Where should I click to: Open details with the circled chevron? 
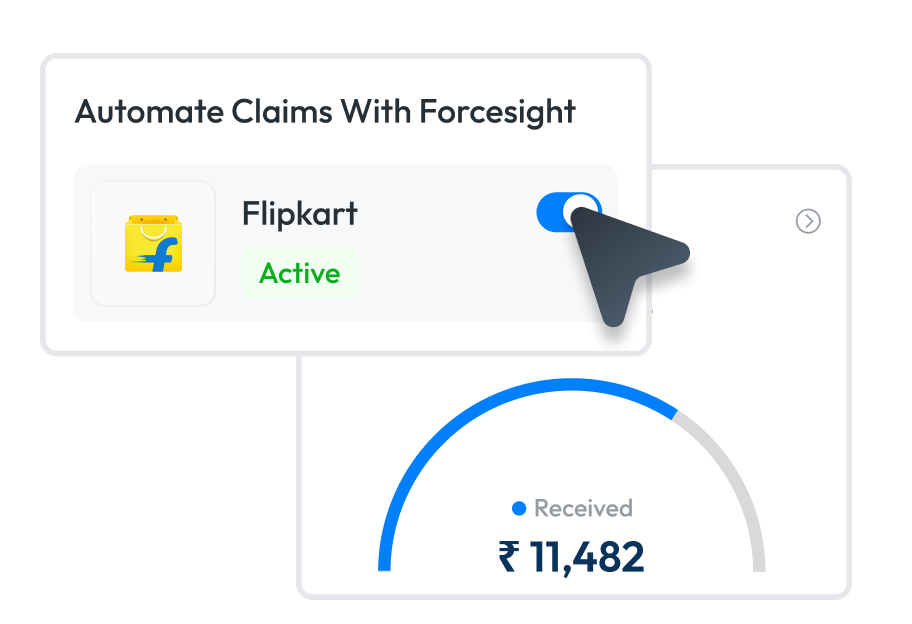coord(808,221)
